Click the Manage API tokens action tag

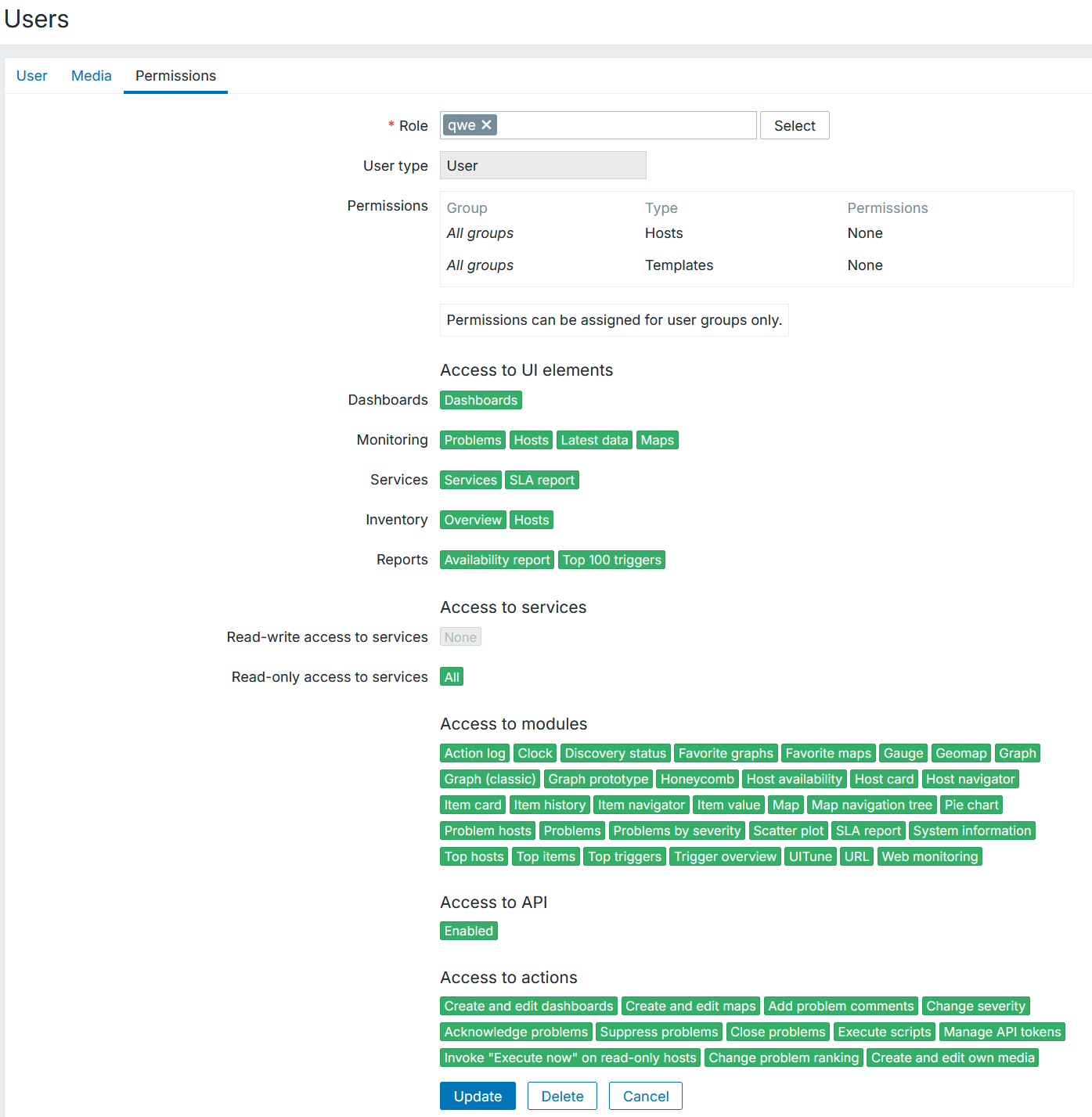tap(1002, 1032)
